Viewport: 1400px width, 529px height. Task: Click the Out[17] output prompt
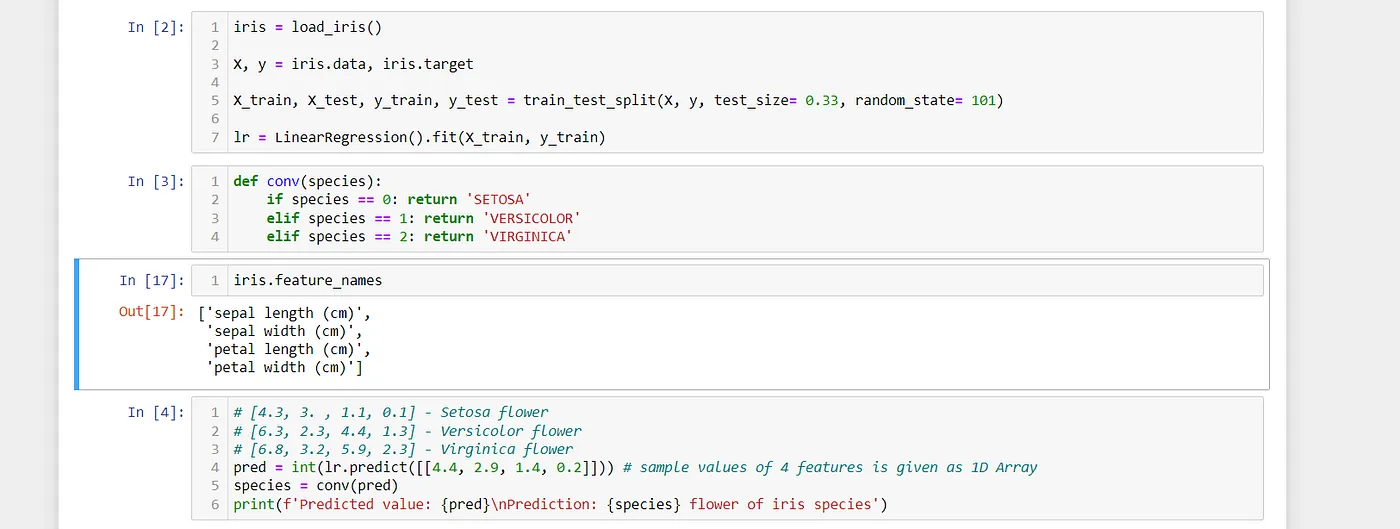point(152,312)
